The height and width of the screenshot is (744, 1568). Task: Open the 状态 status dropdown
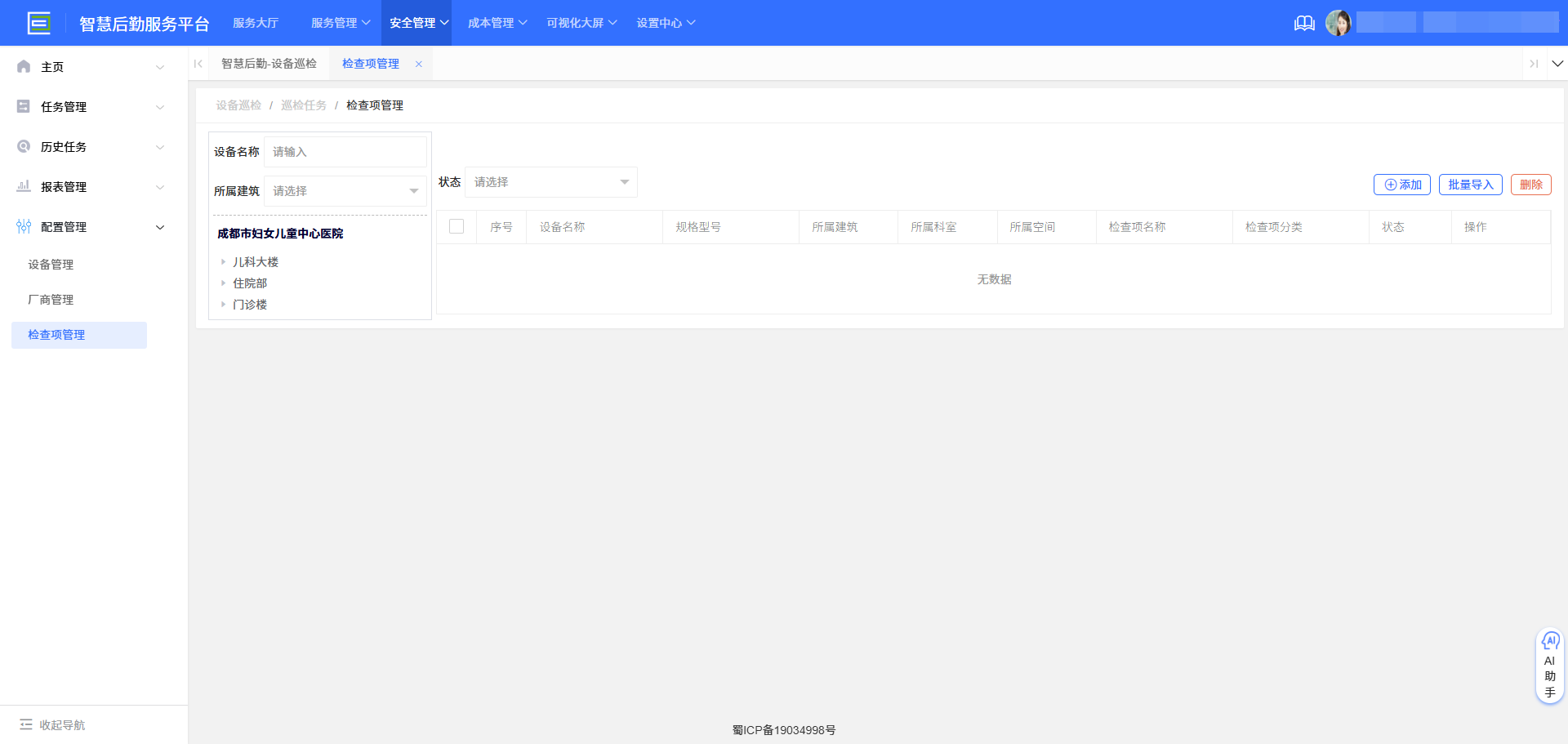(550, 182)
